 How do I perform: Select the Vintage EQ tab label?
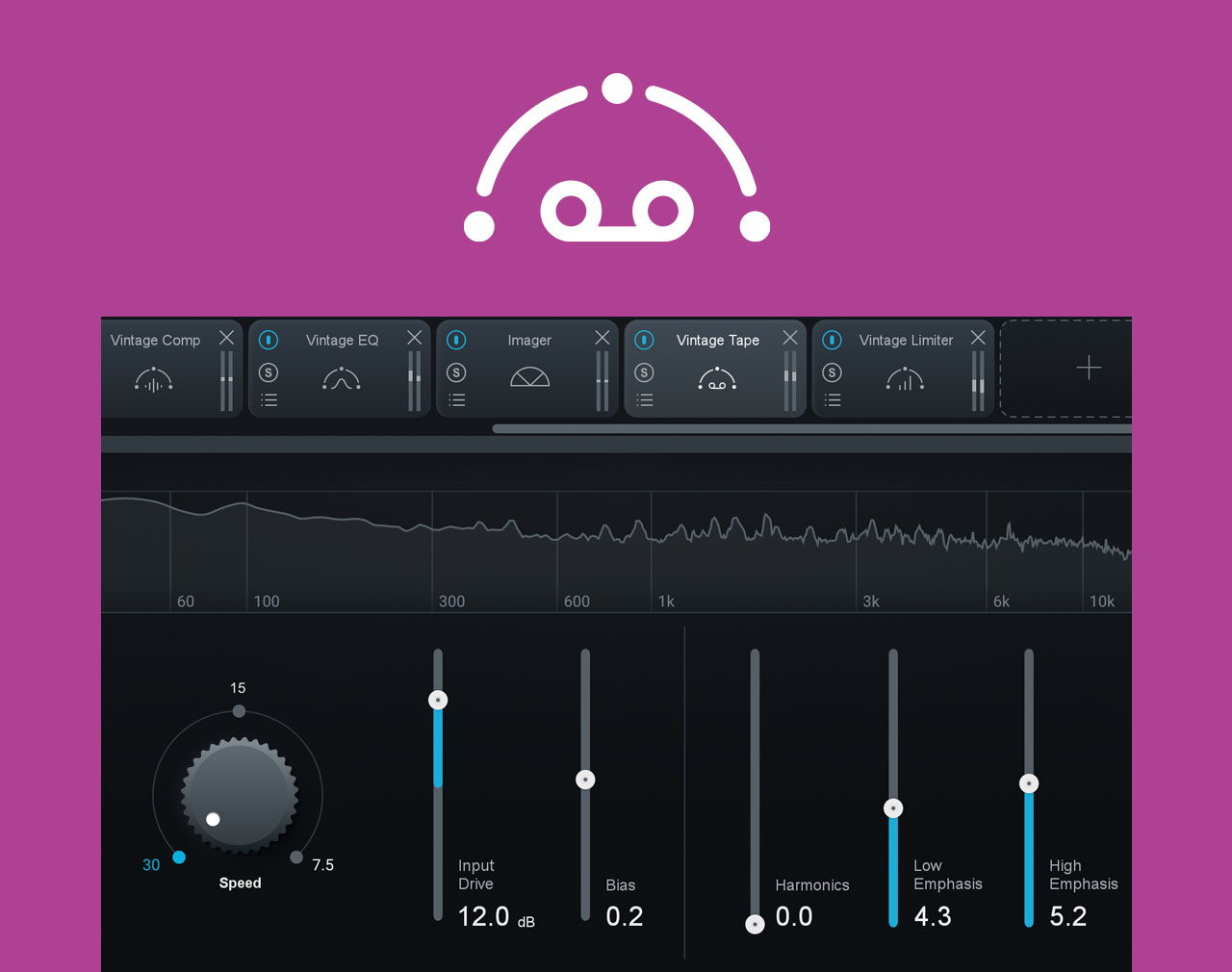point(342,340)
